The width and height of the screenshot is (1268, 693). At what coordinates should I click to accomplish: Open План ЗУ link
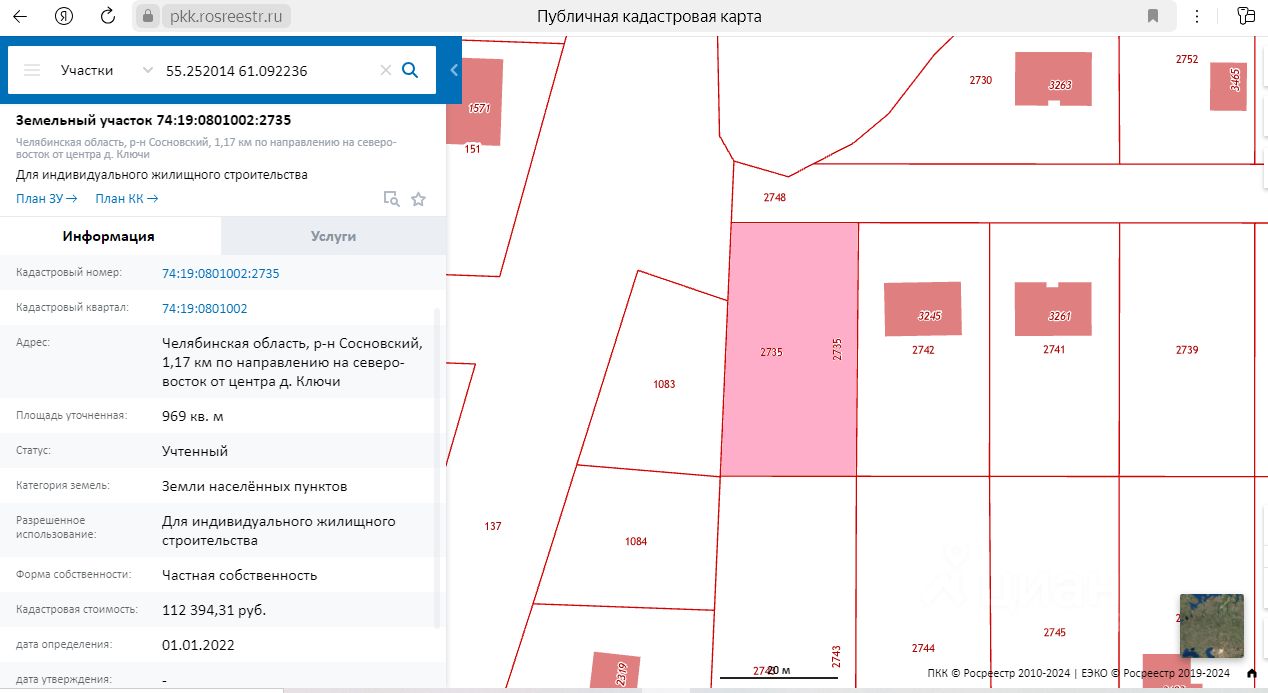[47, 198]
